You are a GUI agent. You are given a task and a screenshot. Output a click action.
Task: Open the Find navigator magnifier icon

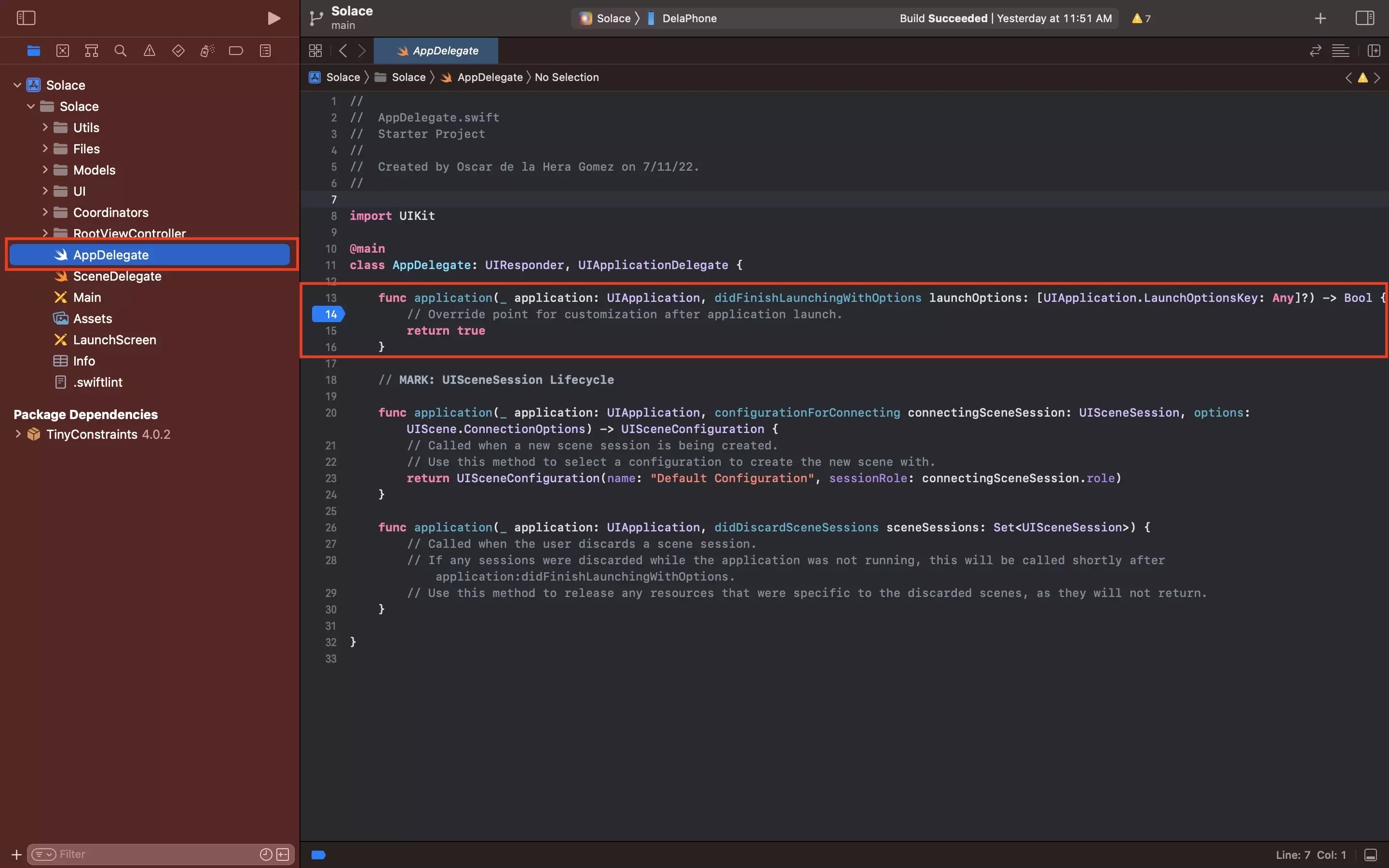coord(120,51)
